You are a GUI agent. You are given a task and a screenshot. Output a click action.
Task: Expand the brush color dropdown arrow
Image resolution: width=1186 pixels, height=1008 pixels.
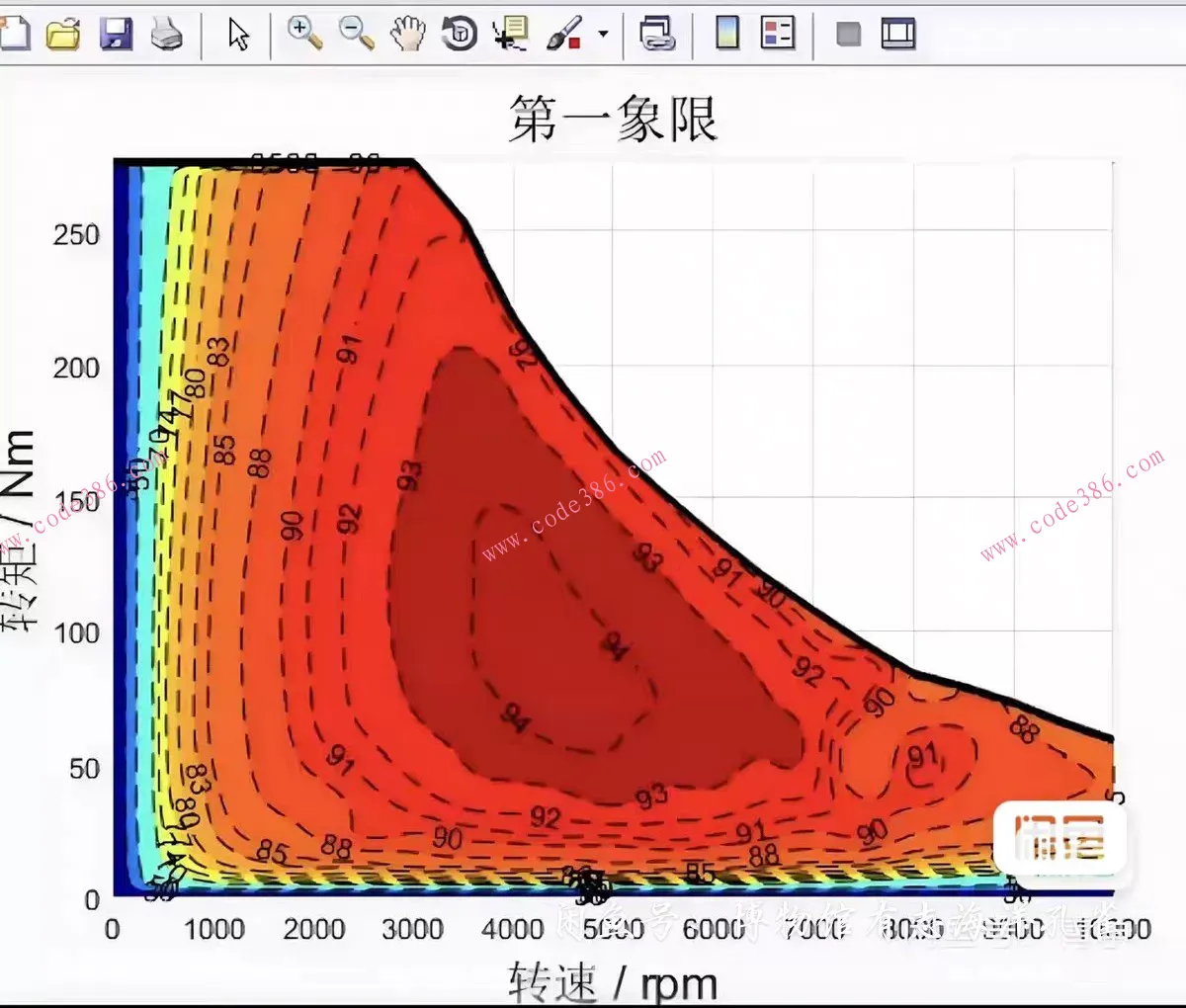coord(603,35)
